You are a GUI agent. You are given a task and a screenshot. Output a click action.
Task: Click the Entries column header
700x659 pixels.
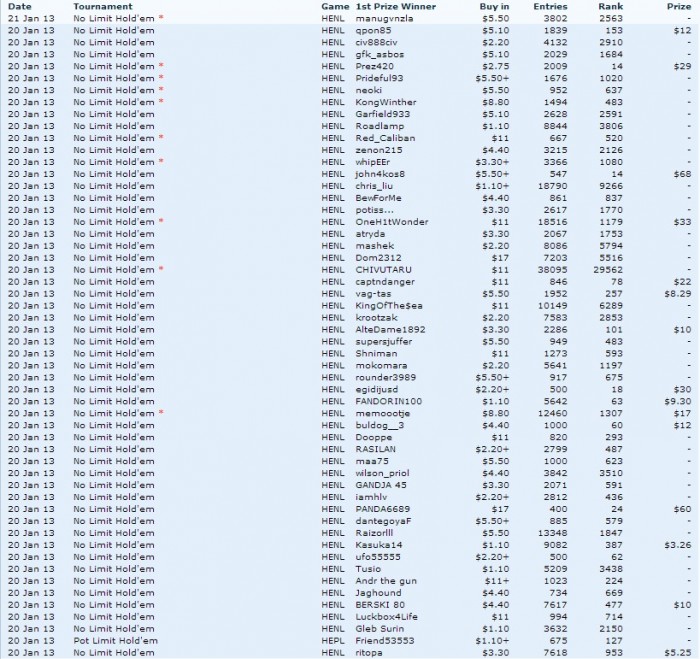point(550,6)
